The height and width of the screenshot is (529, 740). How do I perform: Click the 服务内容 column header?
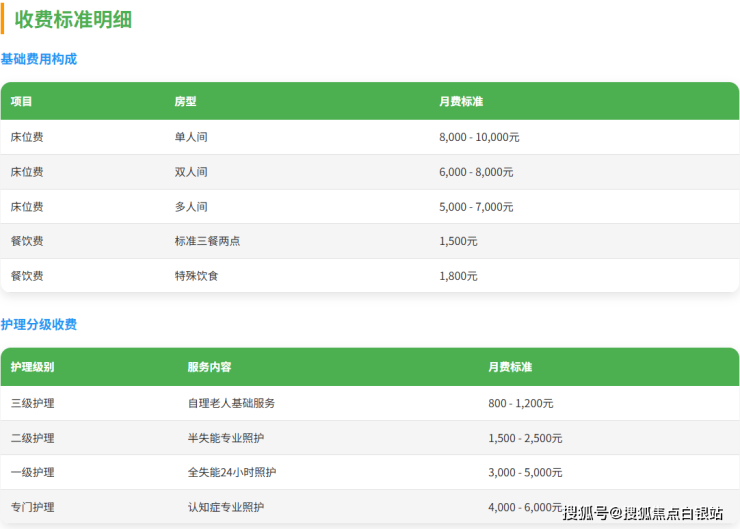point(209,367)
